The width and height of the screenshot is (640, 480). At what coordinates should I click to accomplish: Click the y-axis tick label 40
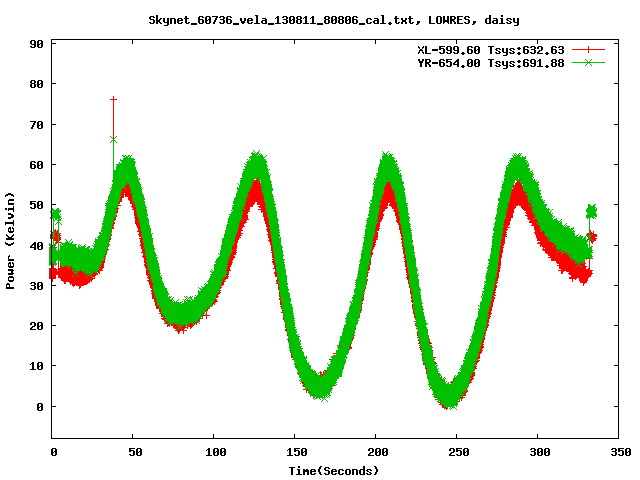pos(36,246)
